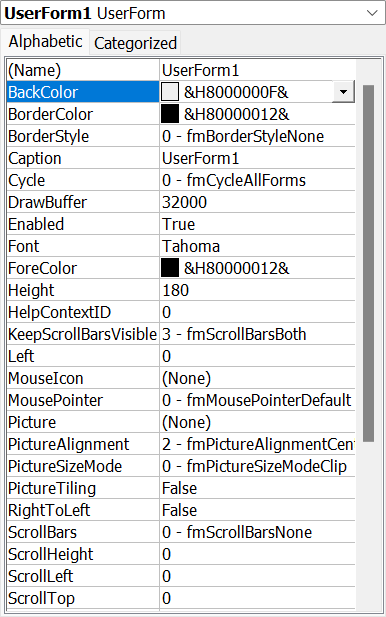The height and width of the screenshot is (617, 386).
Task: Select the BorderStyle property row
Action: point(181,136)
